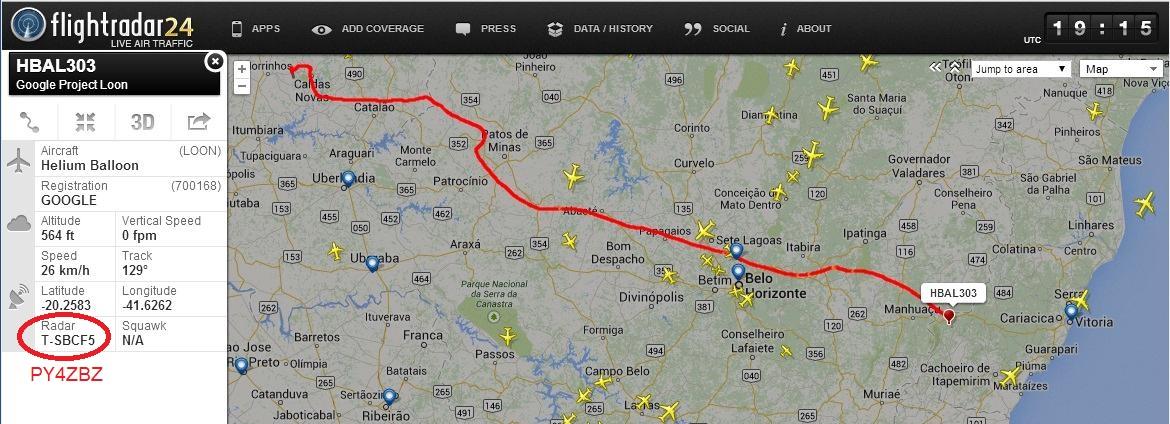Show the flight route path icon
The height and width of the screenshot is (424, 1170).
click(x=30, y=121)
